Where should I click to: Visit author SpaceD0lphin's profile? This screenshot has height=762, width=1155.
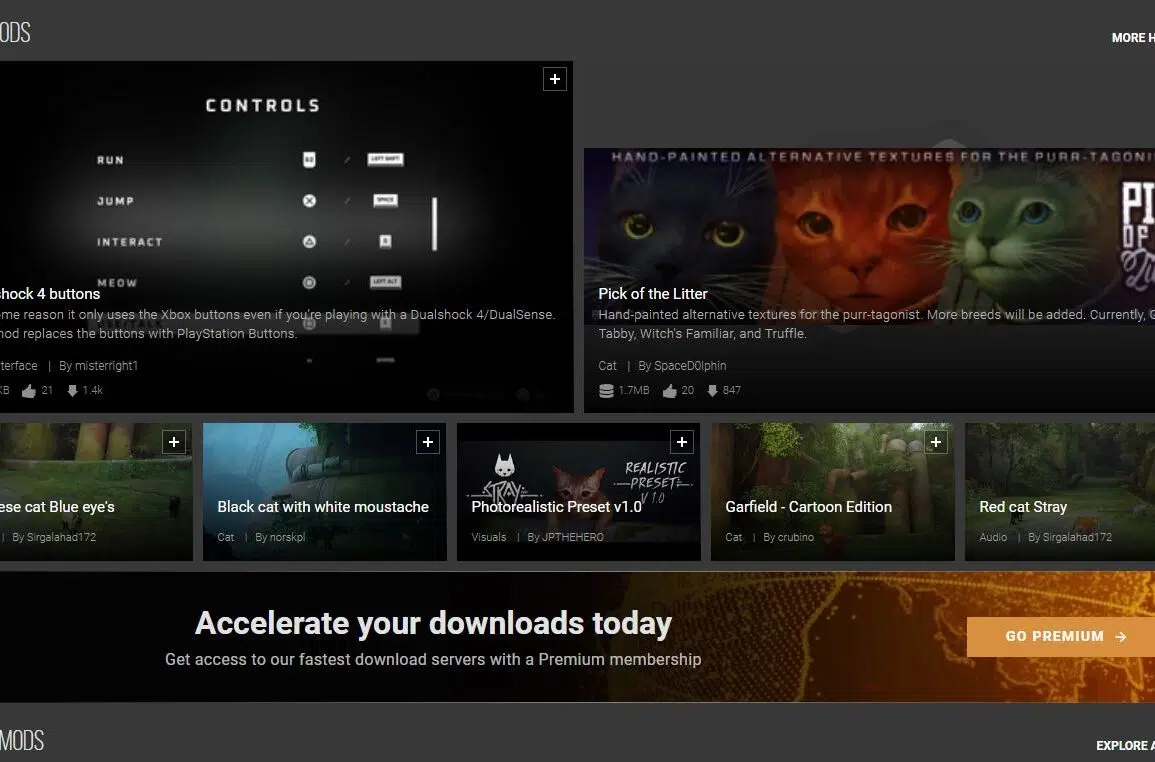tap(682, 366)
